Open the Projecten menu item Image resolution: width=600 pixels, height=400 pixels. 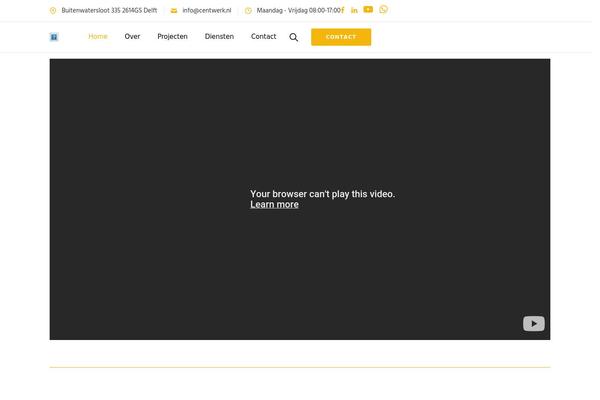pyautogui.click(x=175, y=37)
